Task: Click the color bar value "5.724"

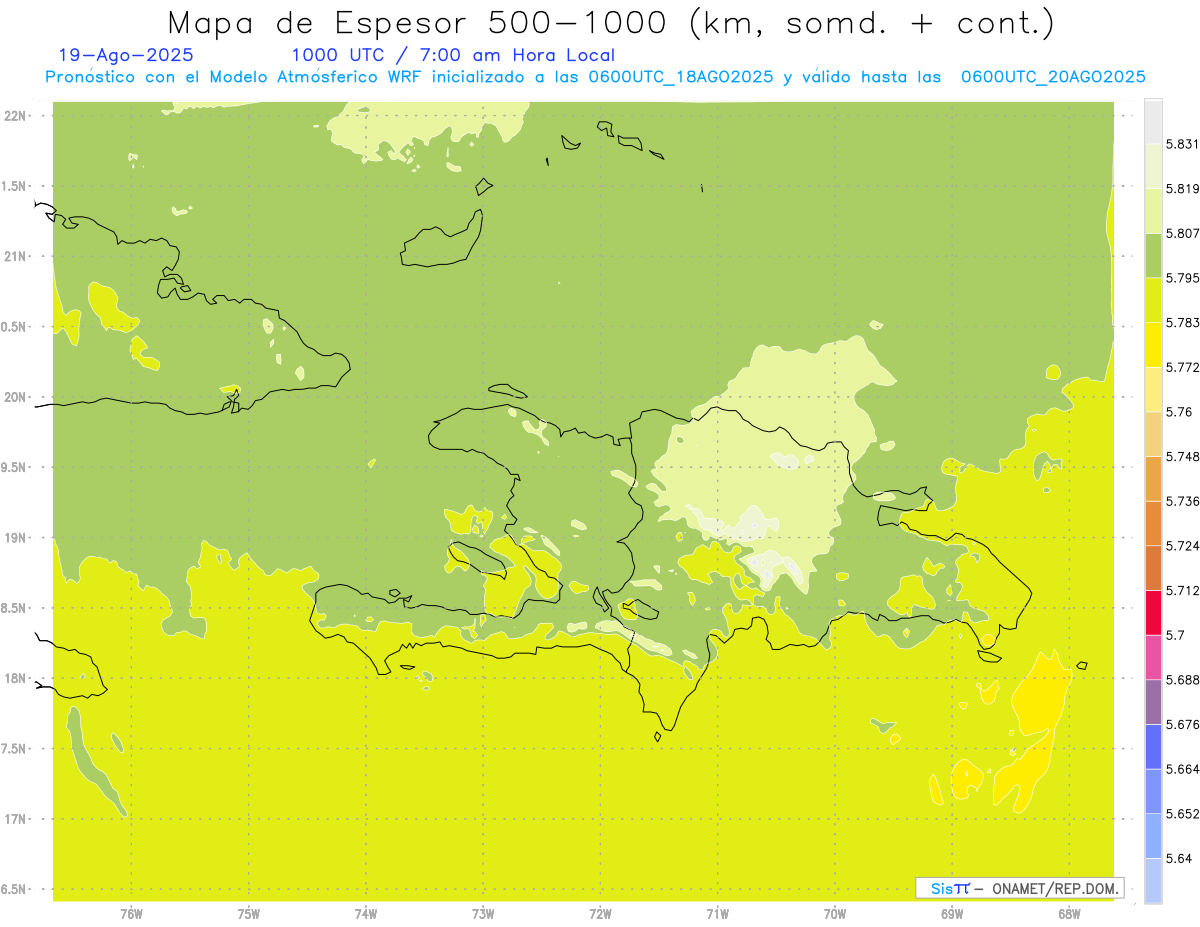Action: tap(1183, 546)
